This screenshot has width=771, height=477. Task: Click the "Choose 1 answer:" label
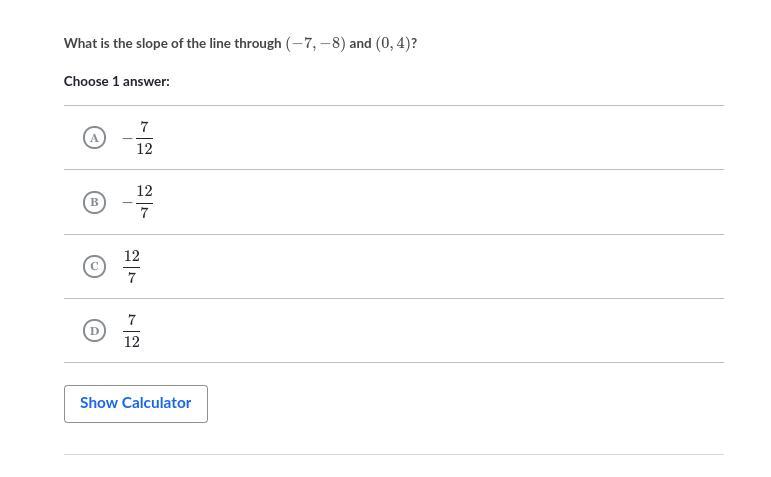pyautogui.click(x=117, y=81)
